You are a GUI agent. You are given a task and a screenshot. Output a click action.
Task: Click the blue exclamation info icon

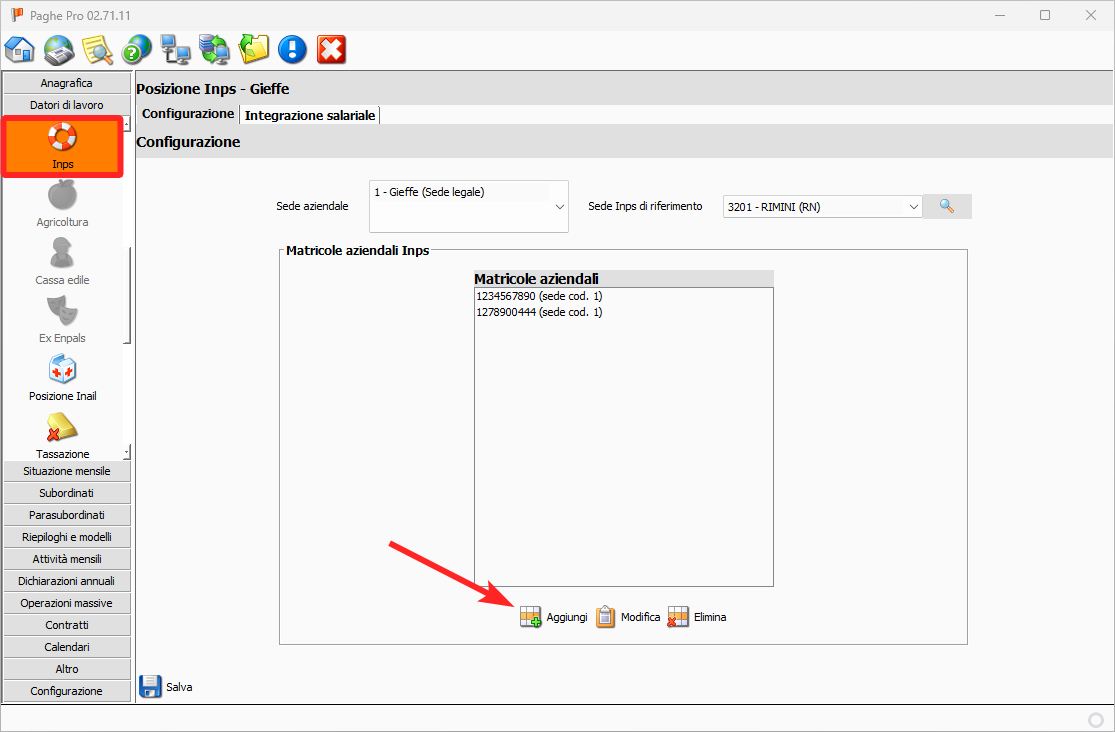pos(292,49)
